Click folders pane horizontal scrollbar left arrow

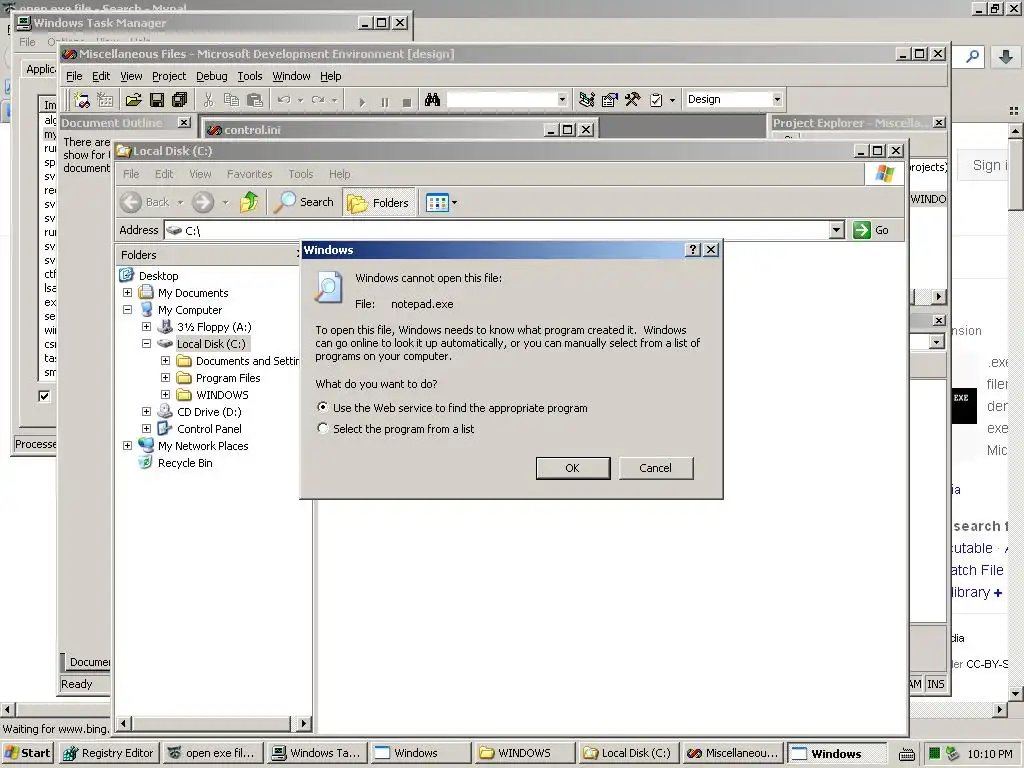(x=123, y=723)
